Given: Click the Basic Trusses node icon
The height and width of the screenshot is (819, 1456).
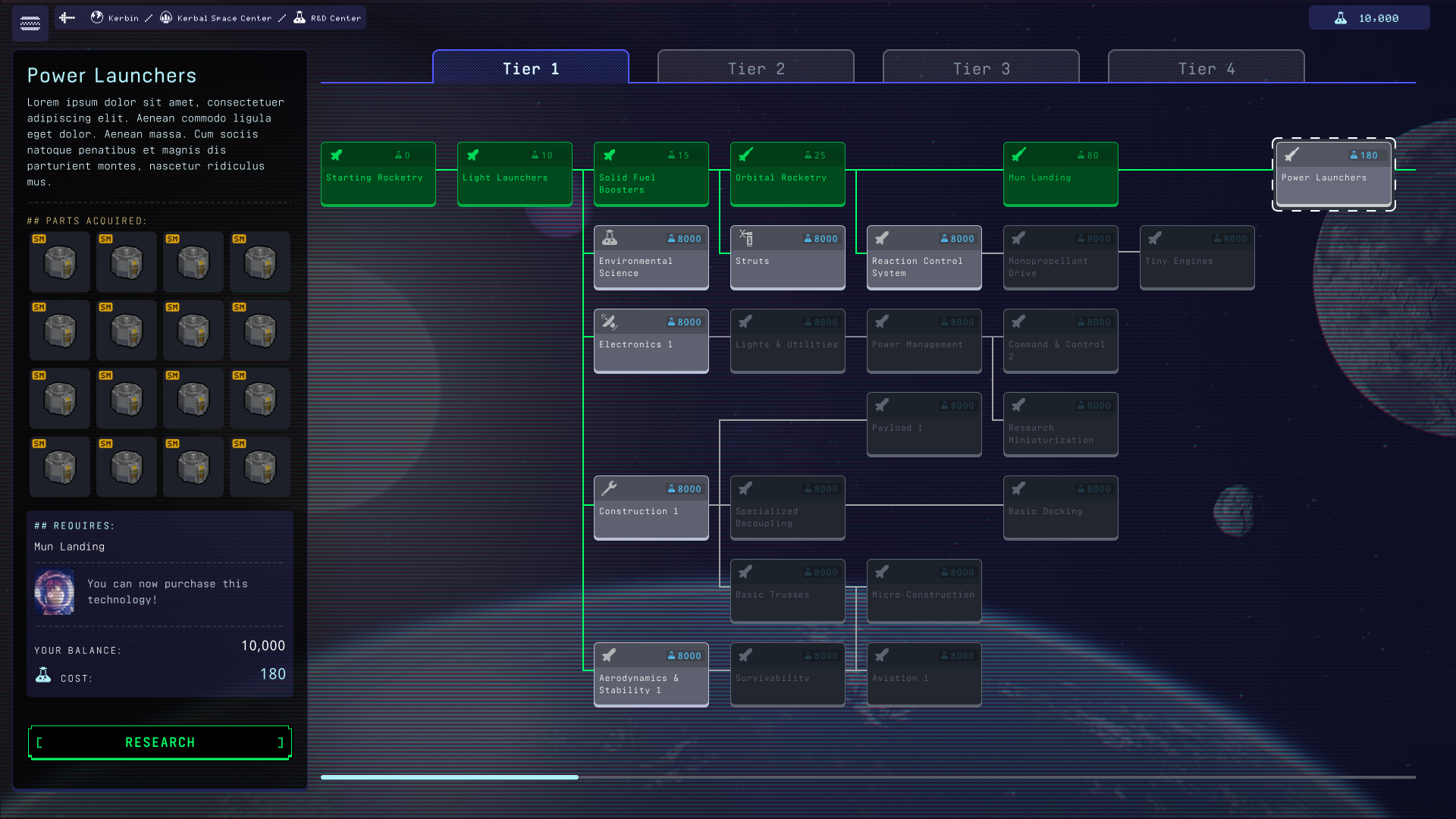Looking at the screenshot, I should pos(745,572).
